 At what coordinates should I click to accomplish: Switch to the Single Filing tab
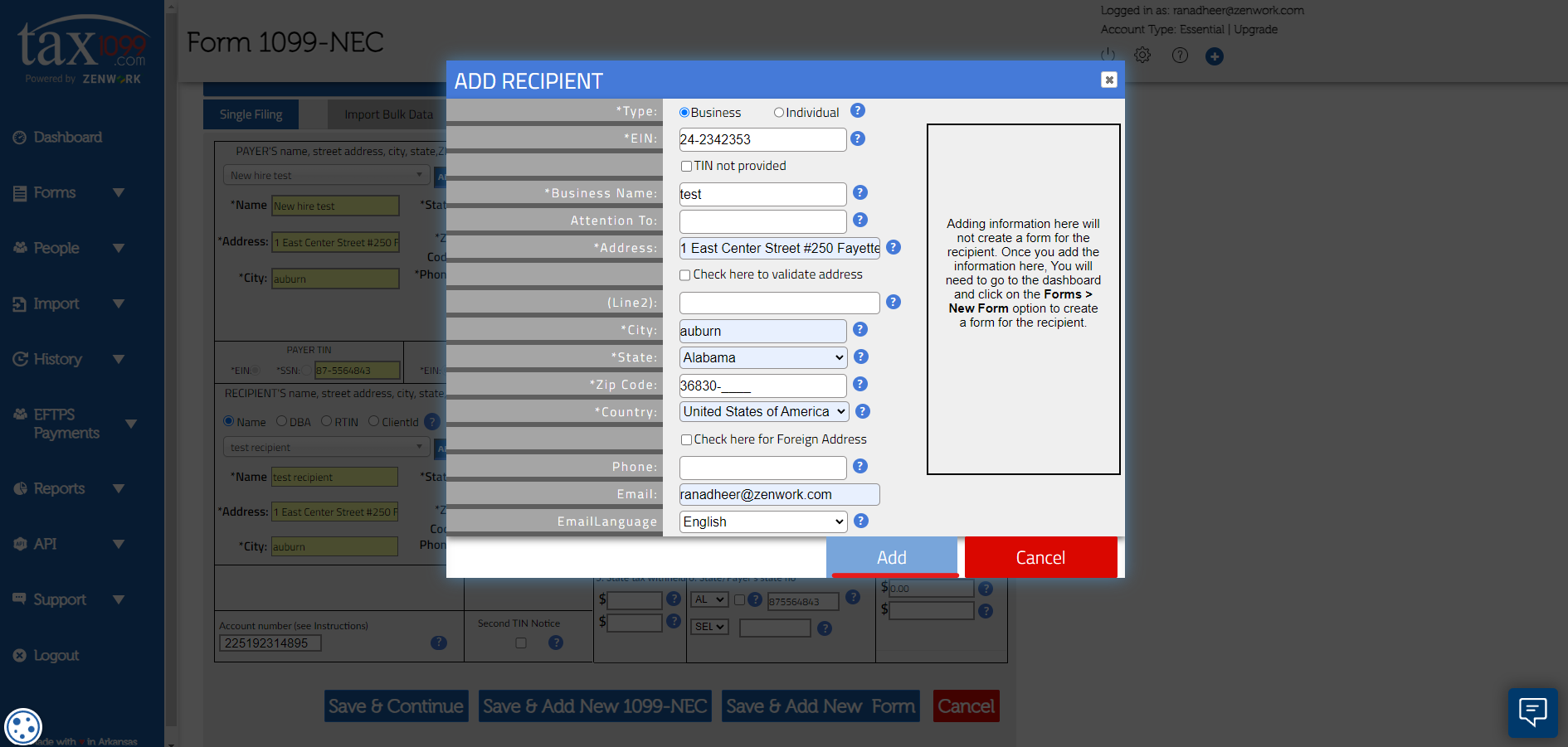click(251, 114)
